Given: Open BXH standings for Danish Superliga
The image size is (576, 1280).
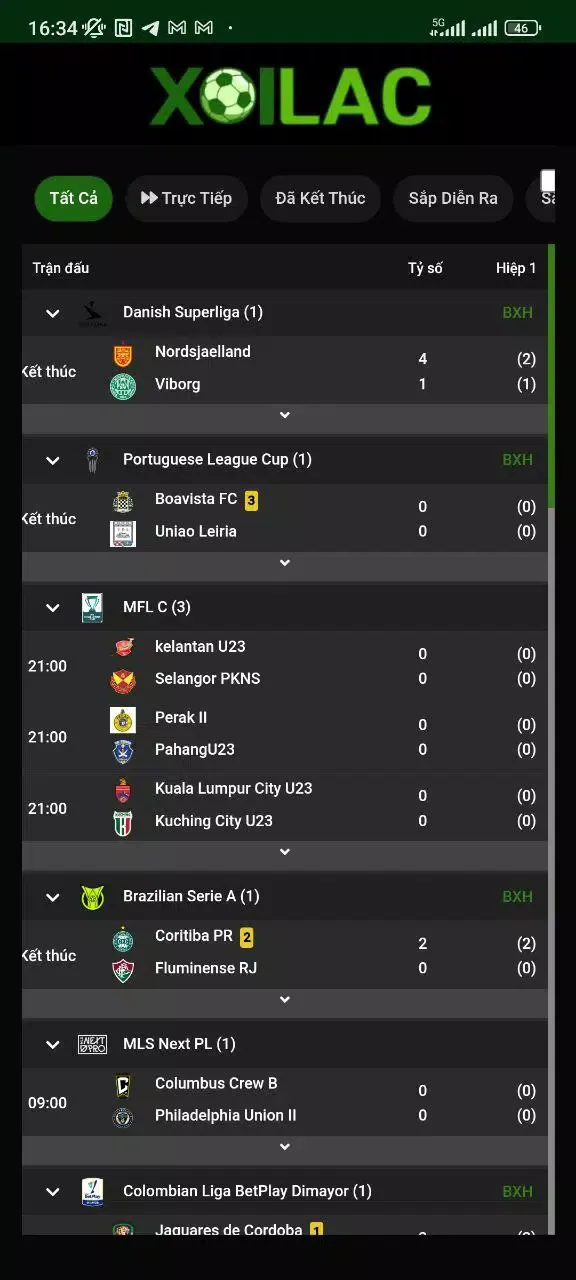Looking at the screenshot, I should (x=517, y=313).
